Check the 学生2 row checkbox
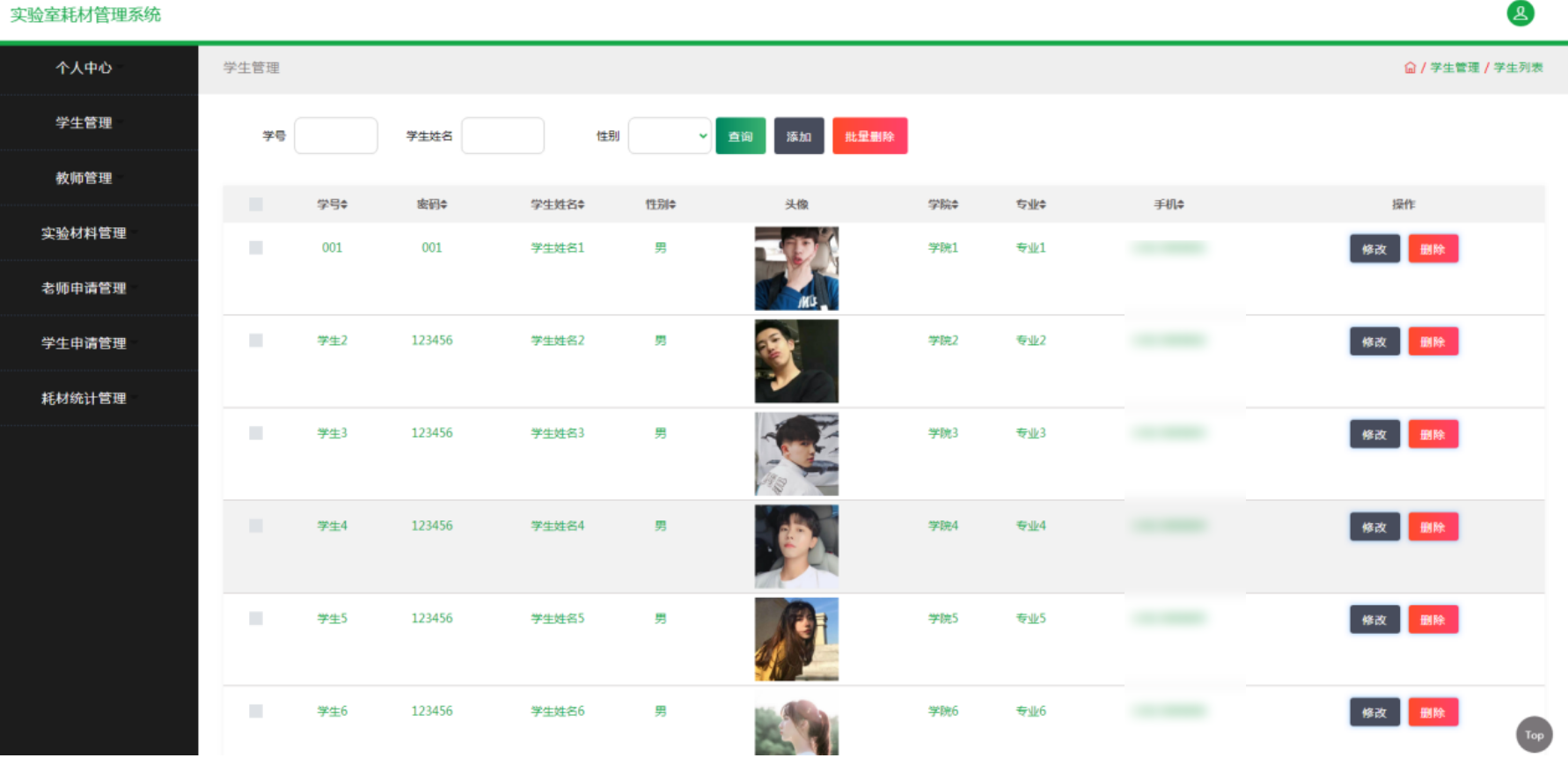 point(256,341)
